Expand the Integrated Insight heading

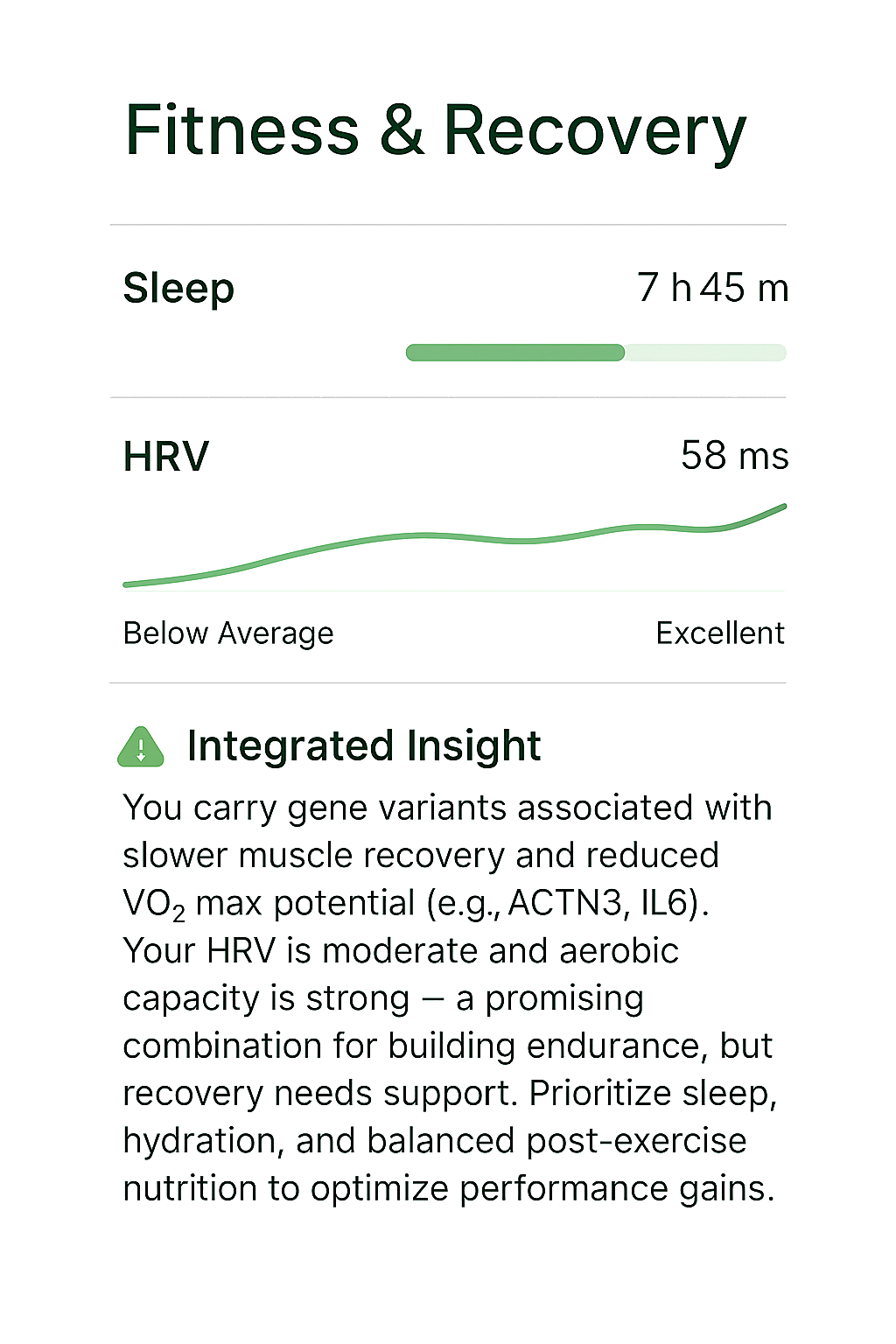pyautogui.click(x=364, y=746)
